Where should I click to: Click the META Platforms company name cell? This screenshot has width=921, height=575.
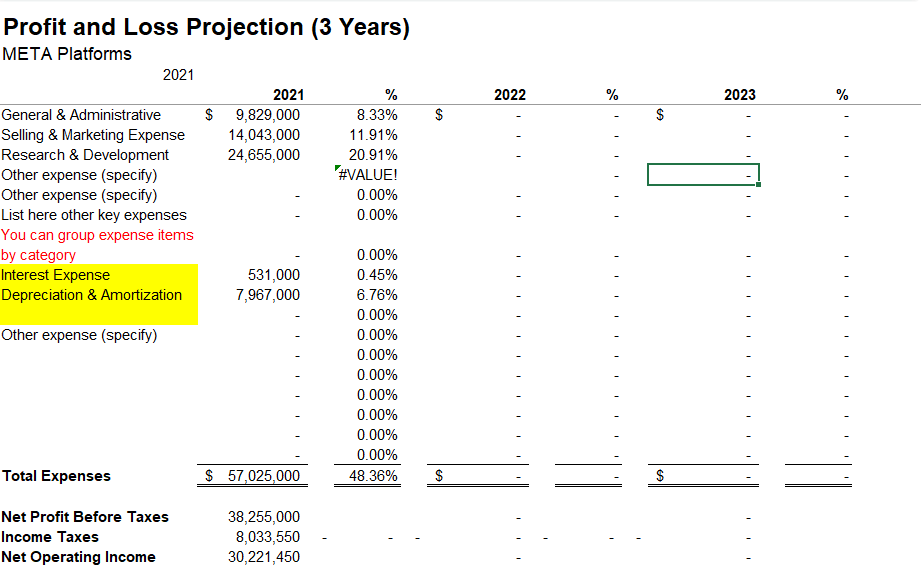point(67,54)
